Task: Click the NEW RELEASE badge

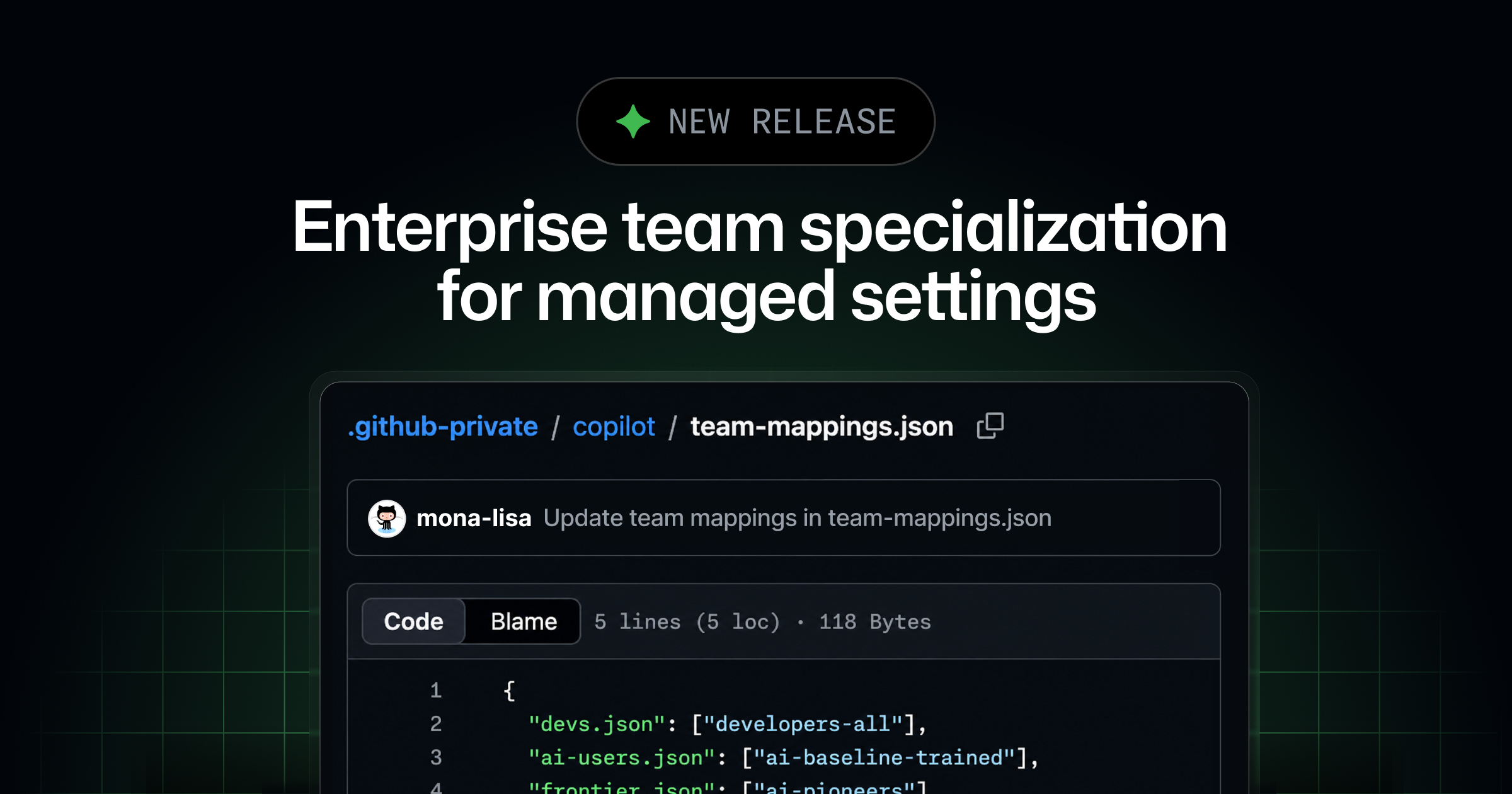Action: tap(756, 121)
